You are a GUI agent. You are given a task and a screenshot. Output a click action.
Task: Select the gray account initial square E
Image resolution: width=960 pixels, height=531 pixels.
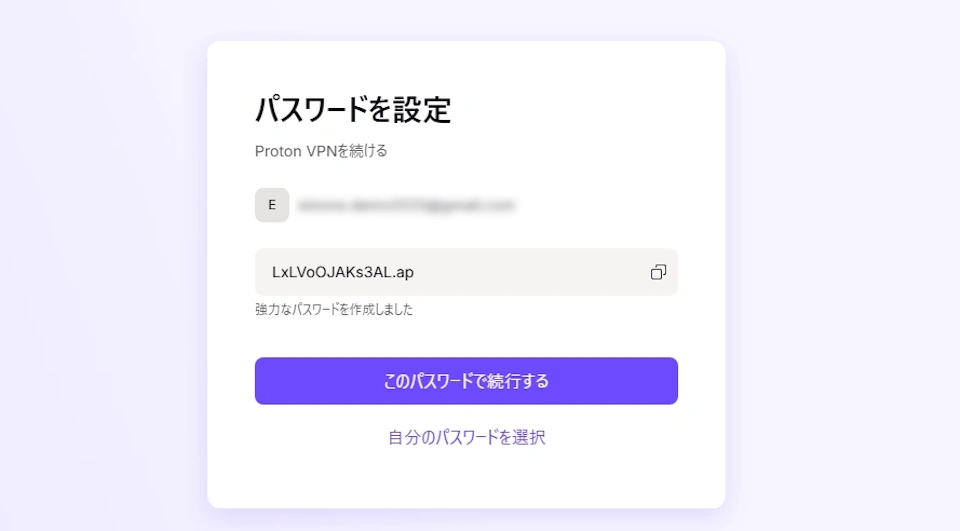272,205
